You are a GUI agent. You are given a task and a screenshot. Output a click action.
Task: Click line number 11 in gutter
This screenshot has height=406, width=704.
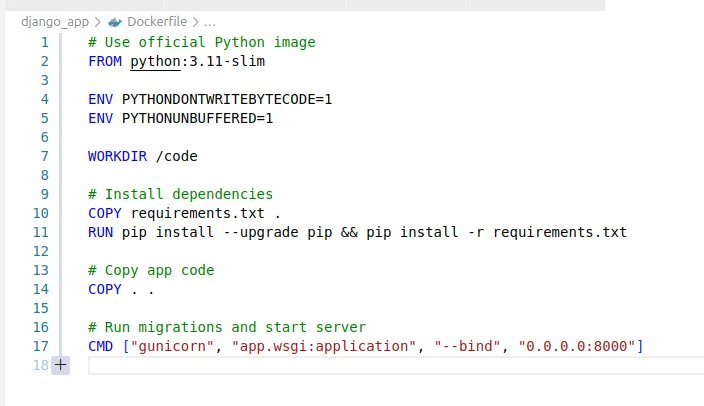[40, 232]
